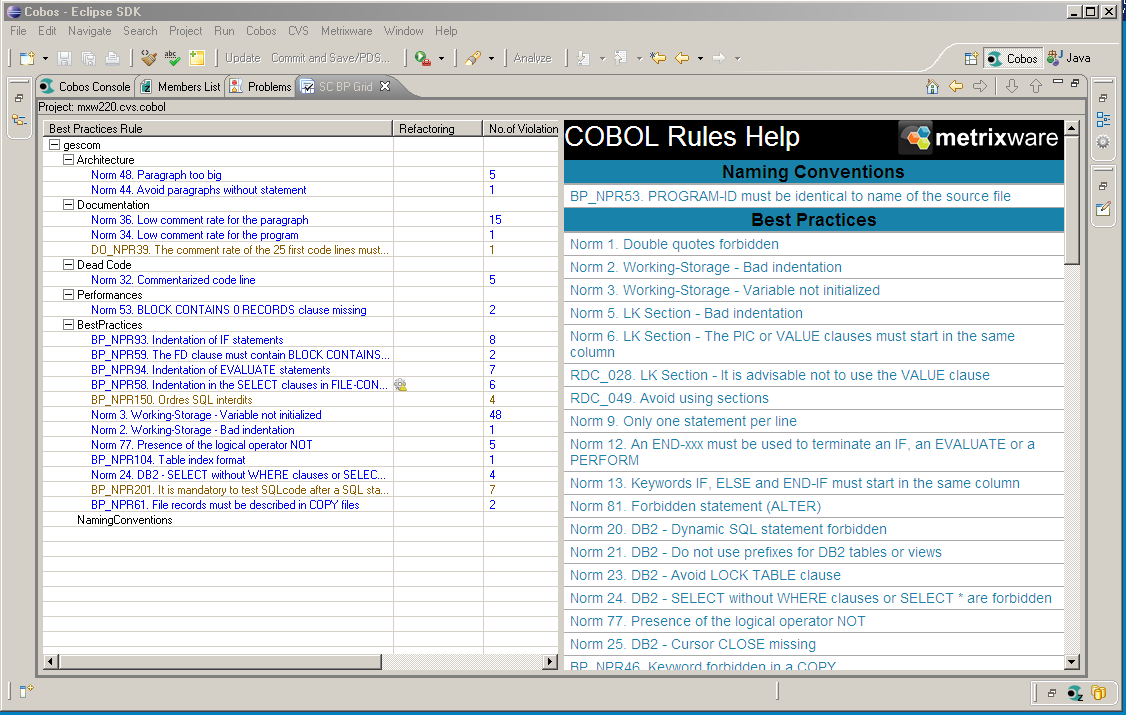Click the Best Practices Rule column header
This screenshot has height=715, width=1126.
pos(218,129)
